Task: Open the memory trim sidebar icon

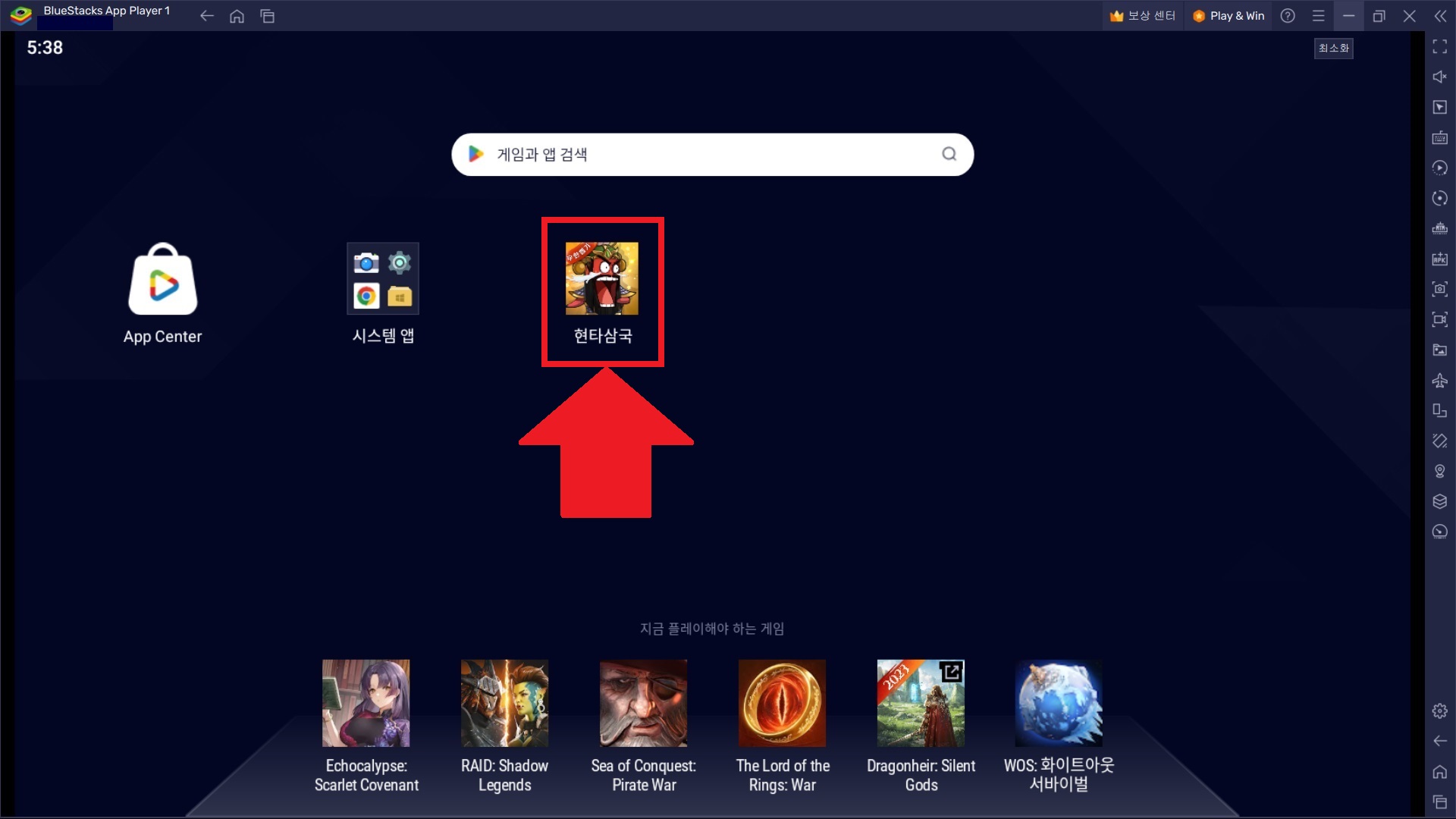Action: [1439, 229]
